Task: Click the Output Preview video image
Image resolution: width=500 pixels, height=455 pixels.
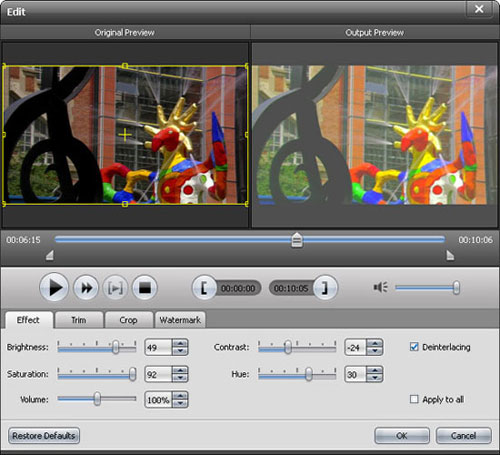Action: (x=375, y=135)
